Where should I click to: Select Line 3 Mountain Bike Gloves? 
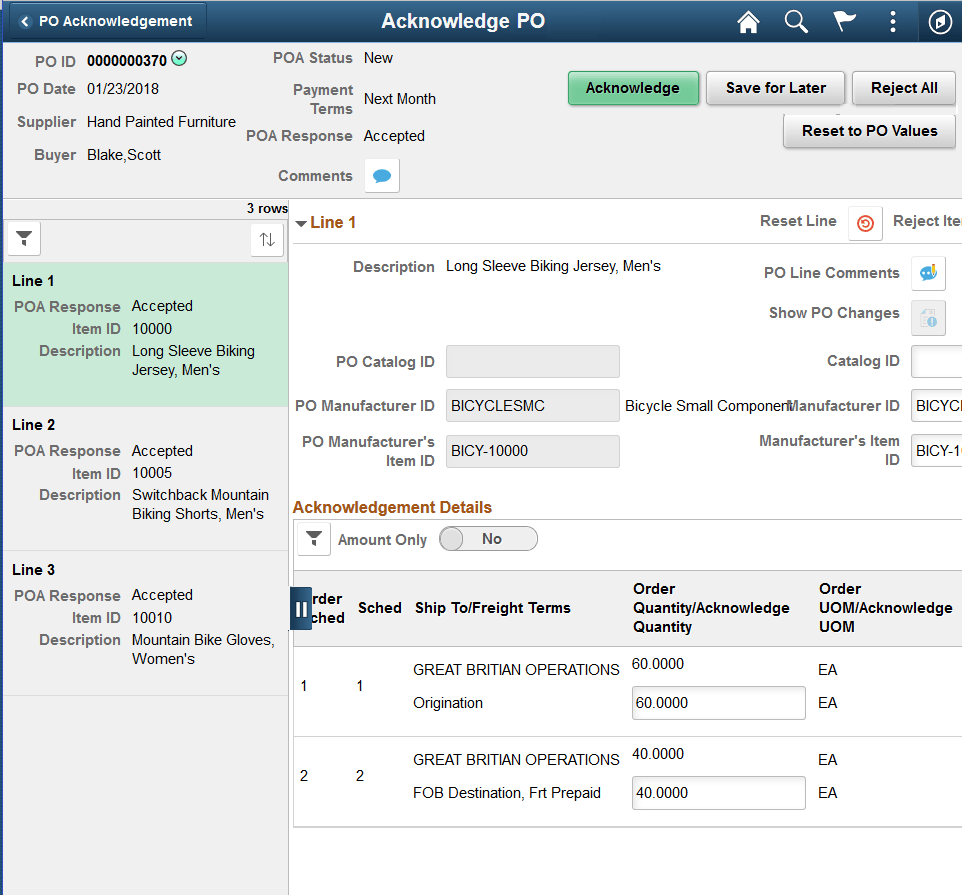coord(146,623)
